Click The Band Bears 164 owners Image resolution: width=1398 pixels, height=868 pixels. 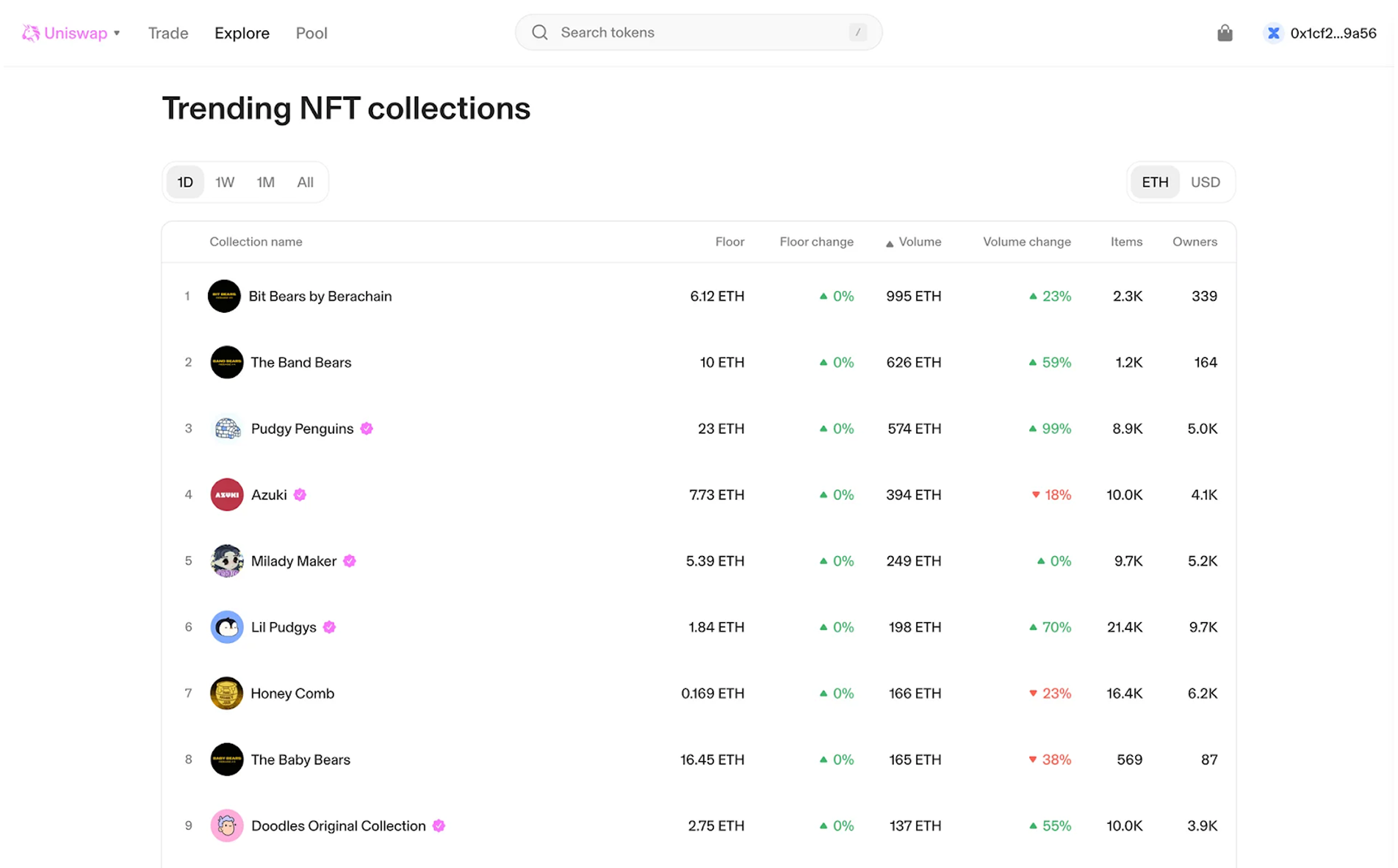[1206, 362]
